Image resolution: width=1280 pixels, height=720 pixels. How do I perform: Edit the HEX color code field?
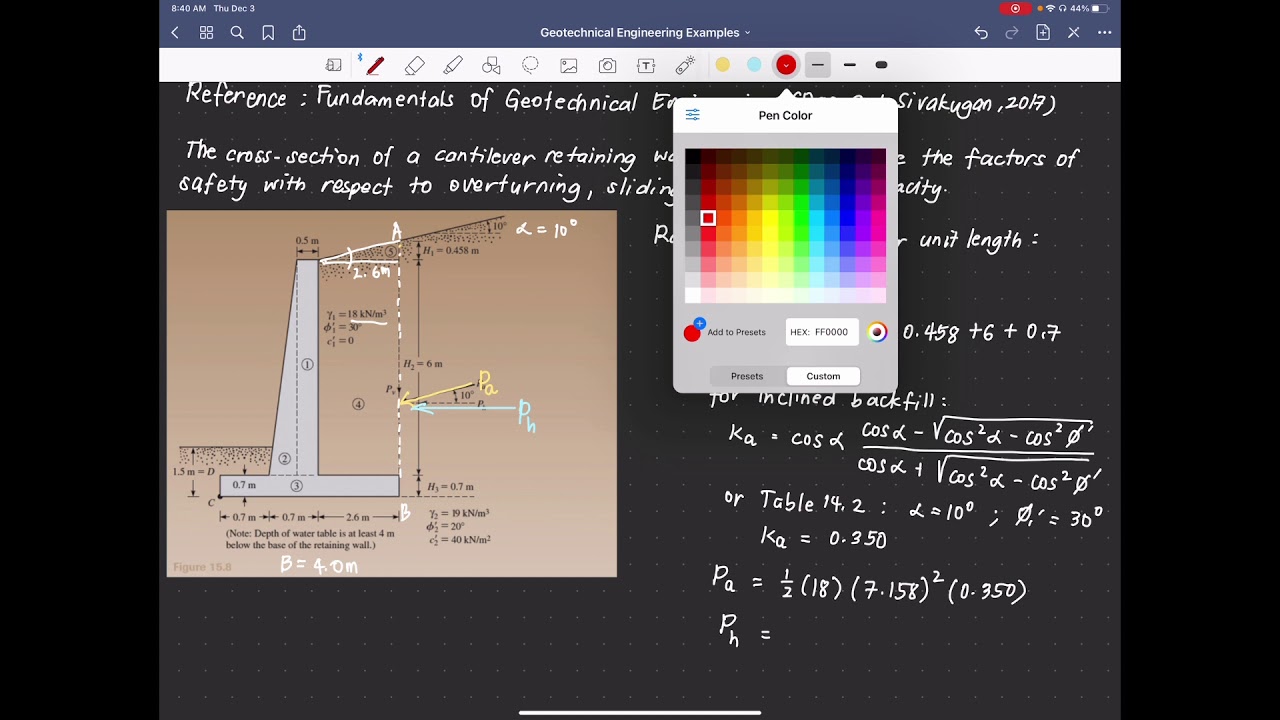(x=822, y=332)
